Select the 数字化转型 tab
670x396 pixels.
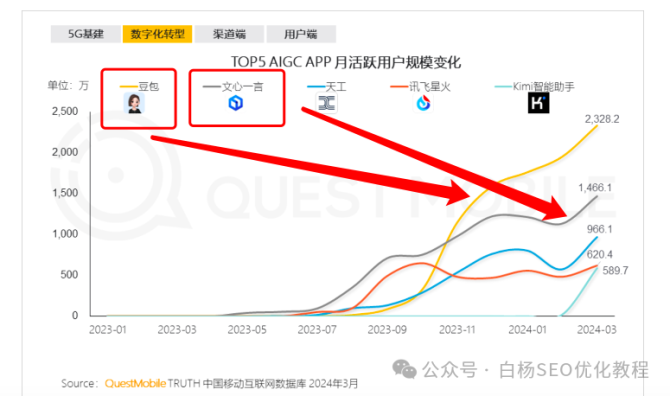tap(157, 34)
